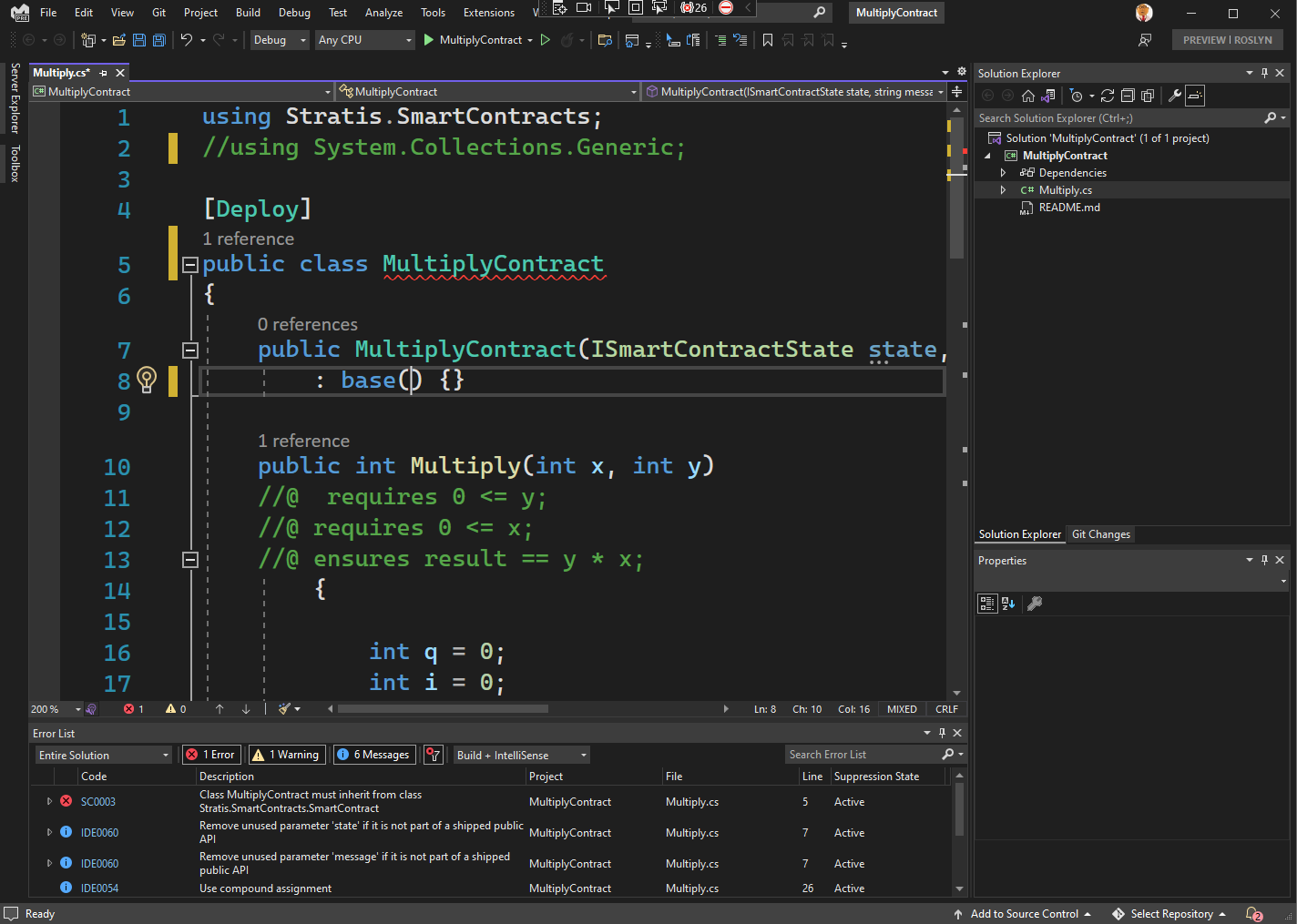Open IDE0060 code link for 'state' parameter
The height and width of the screenshot is (924, 1297).
click(x=99, y=833)
